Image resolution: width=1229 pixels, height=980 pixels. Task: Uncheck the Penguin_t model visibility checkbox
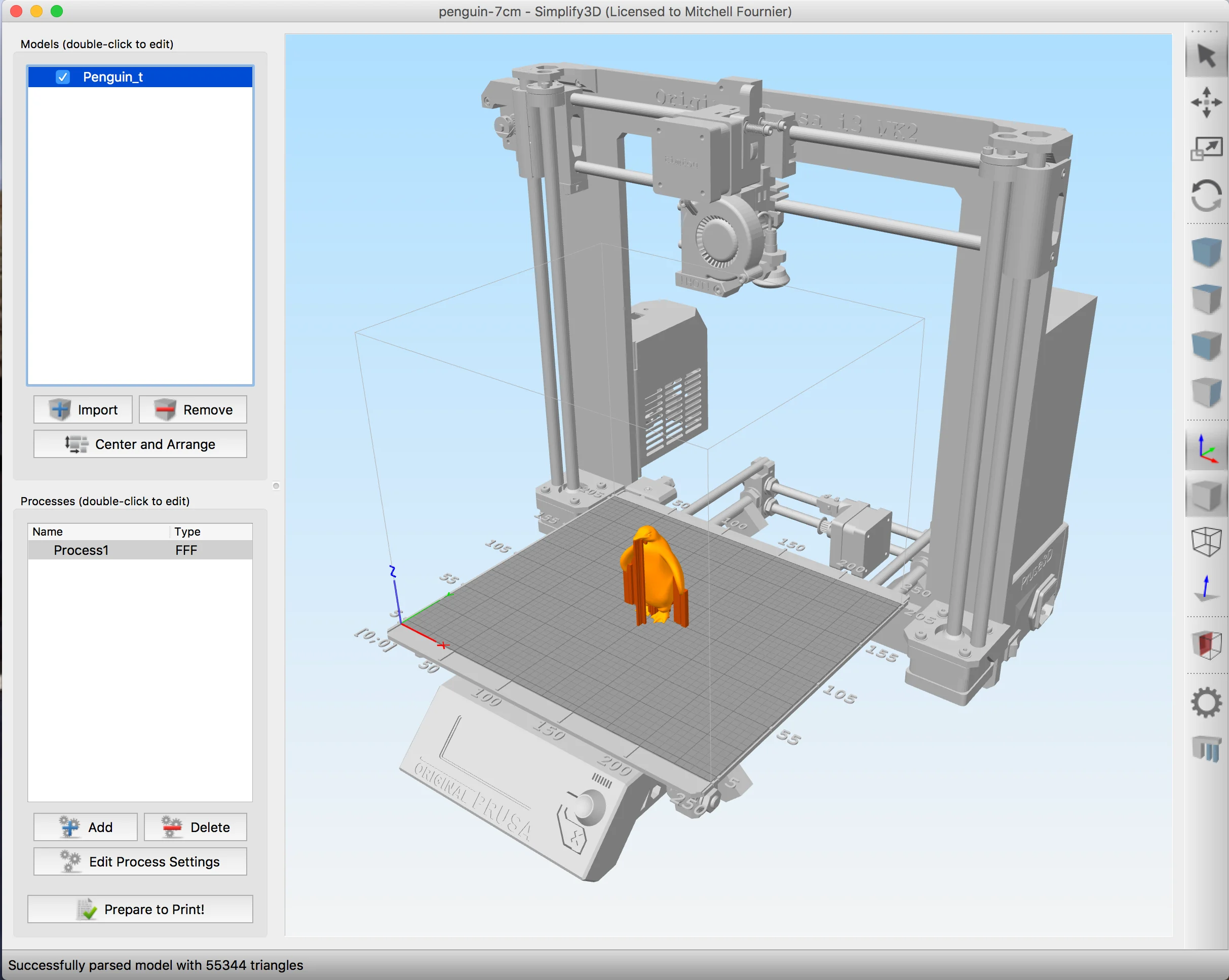pyautogui.click(x=63, y=77)
